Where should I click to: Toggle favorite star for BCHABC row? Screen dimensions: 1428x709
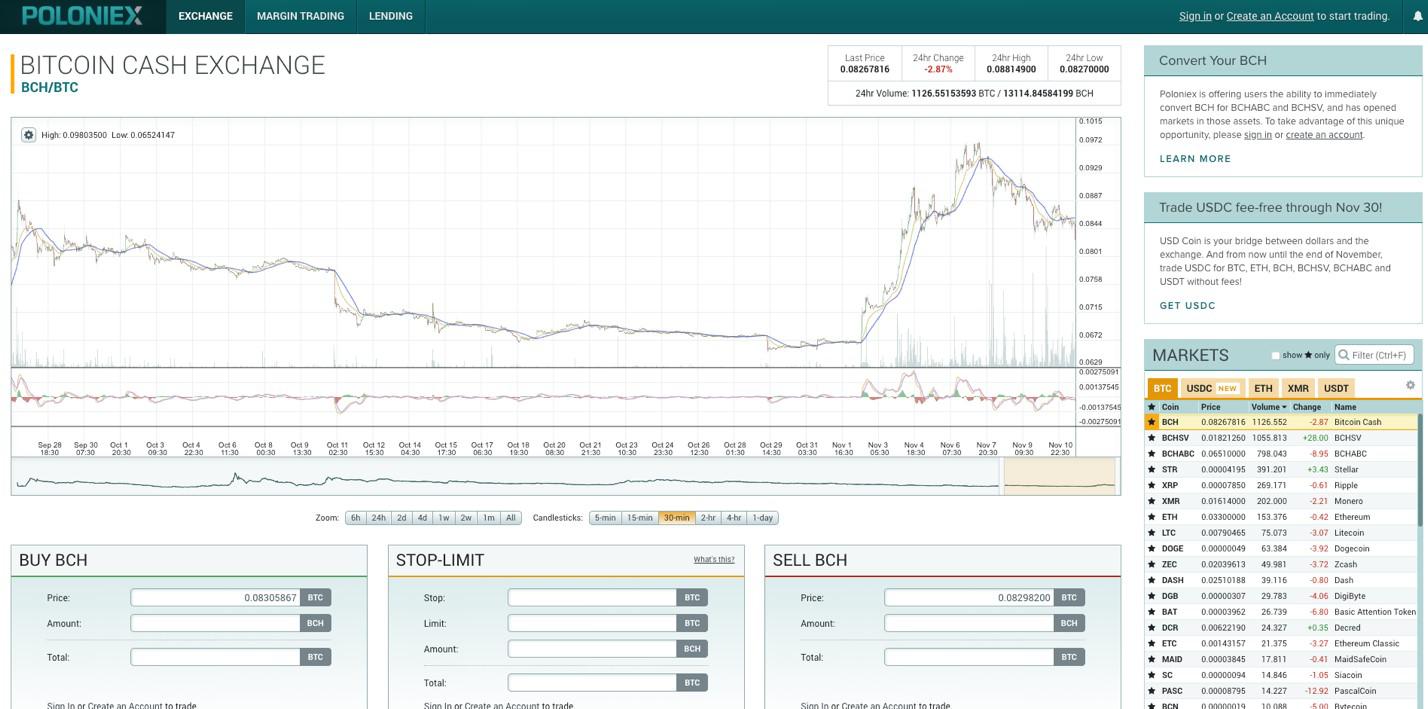pos(1151,454)
